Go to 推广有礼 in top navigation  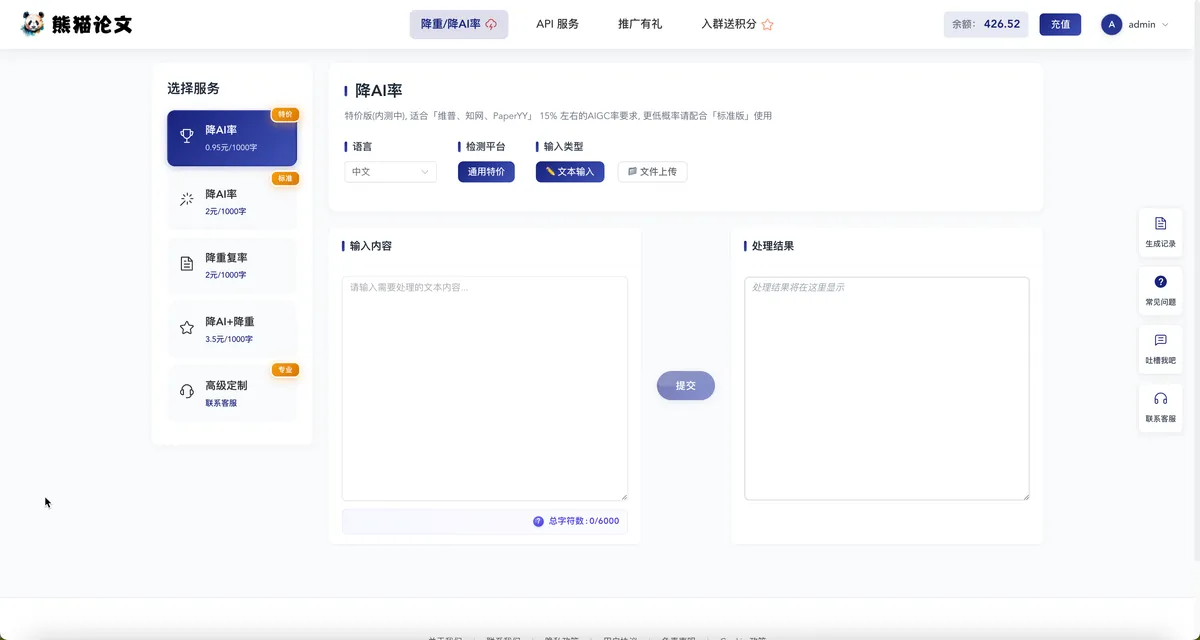tap(640, 24)
